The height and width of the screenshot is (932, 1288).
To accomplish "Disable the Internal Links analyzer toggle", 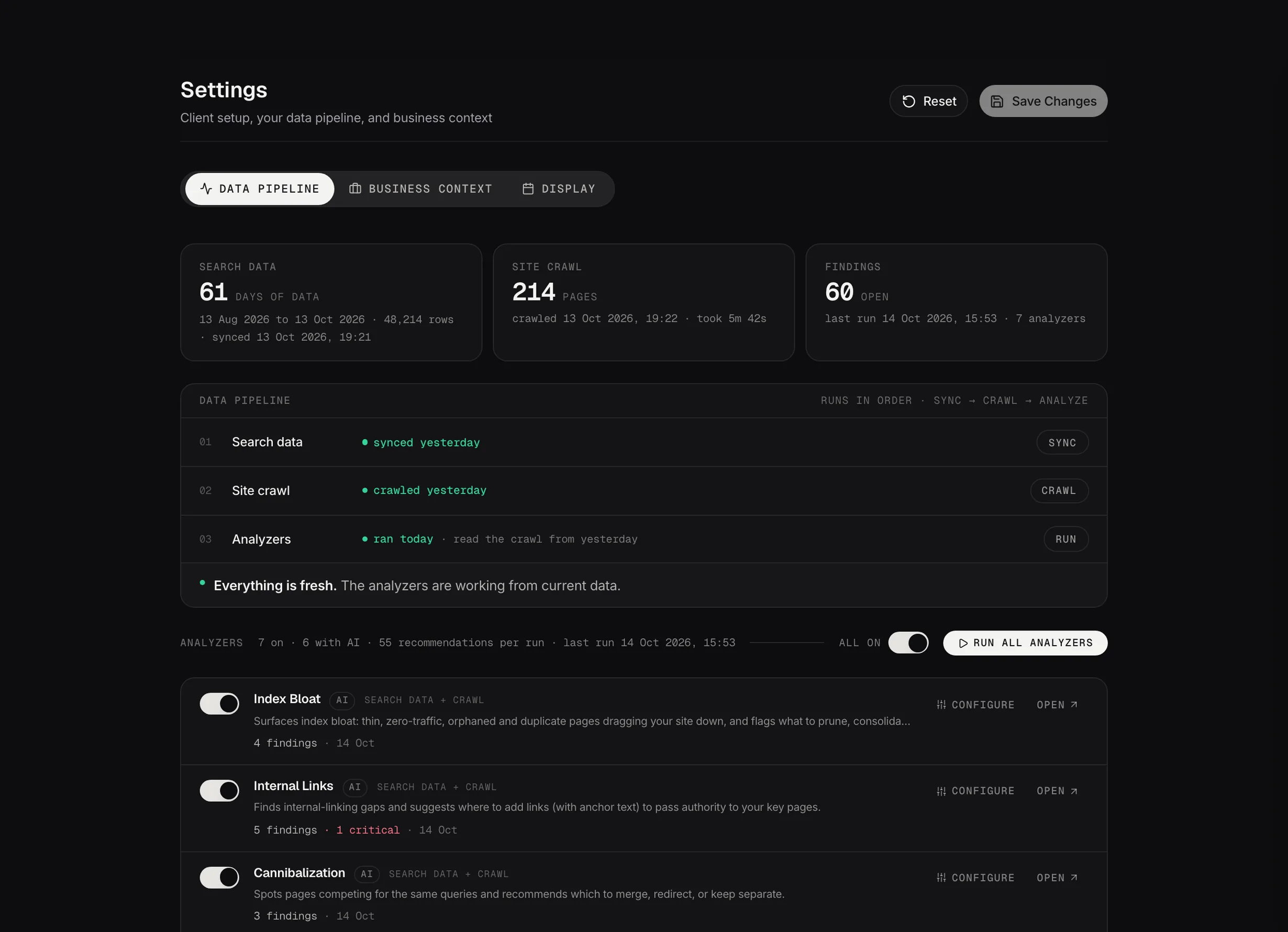I will (x=219, y=790).
